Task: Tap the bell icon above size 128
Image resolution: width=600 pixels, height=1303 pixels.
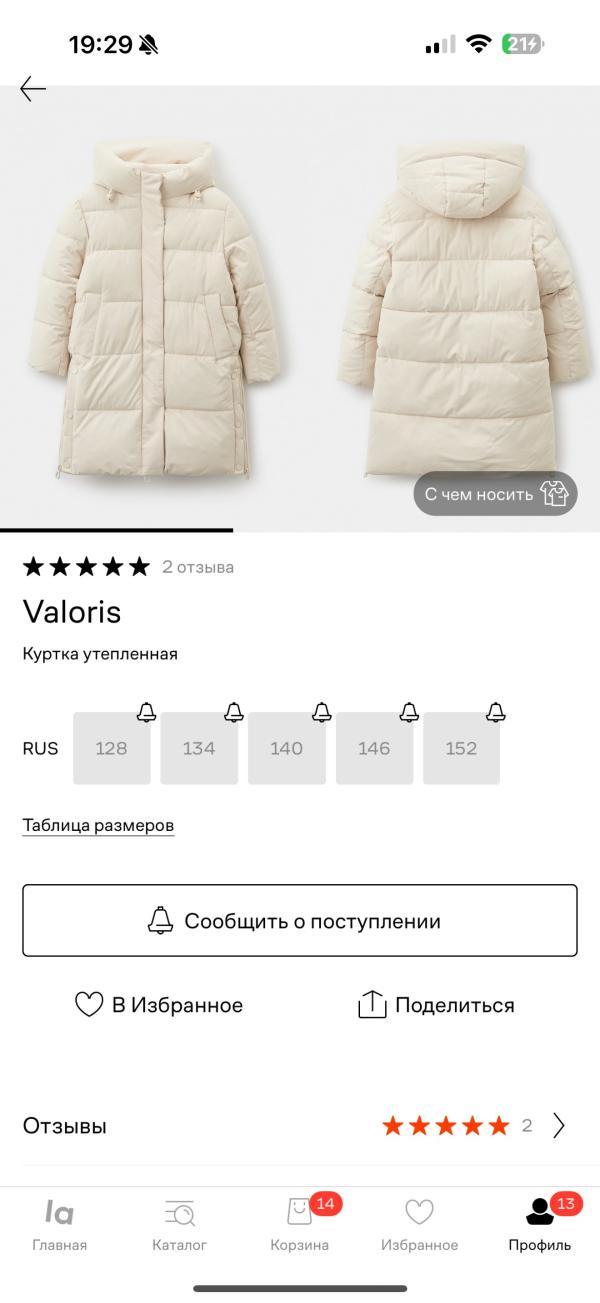Action: [147, 712]
